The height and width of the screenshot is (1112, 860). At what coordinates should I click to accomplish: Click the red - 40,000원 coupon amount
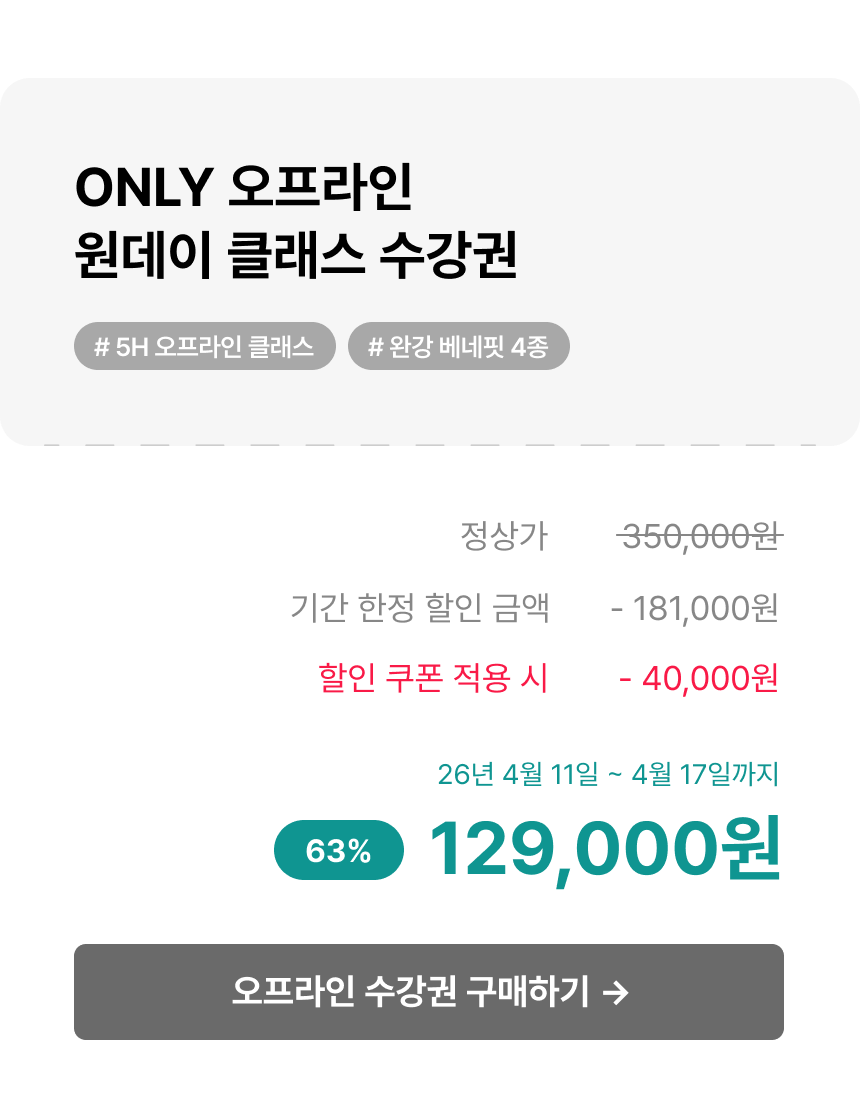698,678
